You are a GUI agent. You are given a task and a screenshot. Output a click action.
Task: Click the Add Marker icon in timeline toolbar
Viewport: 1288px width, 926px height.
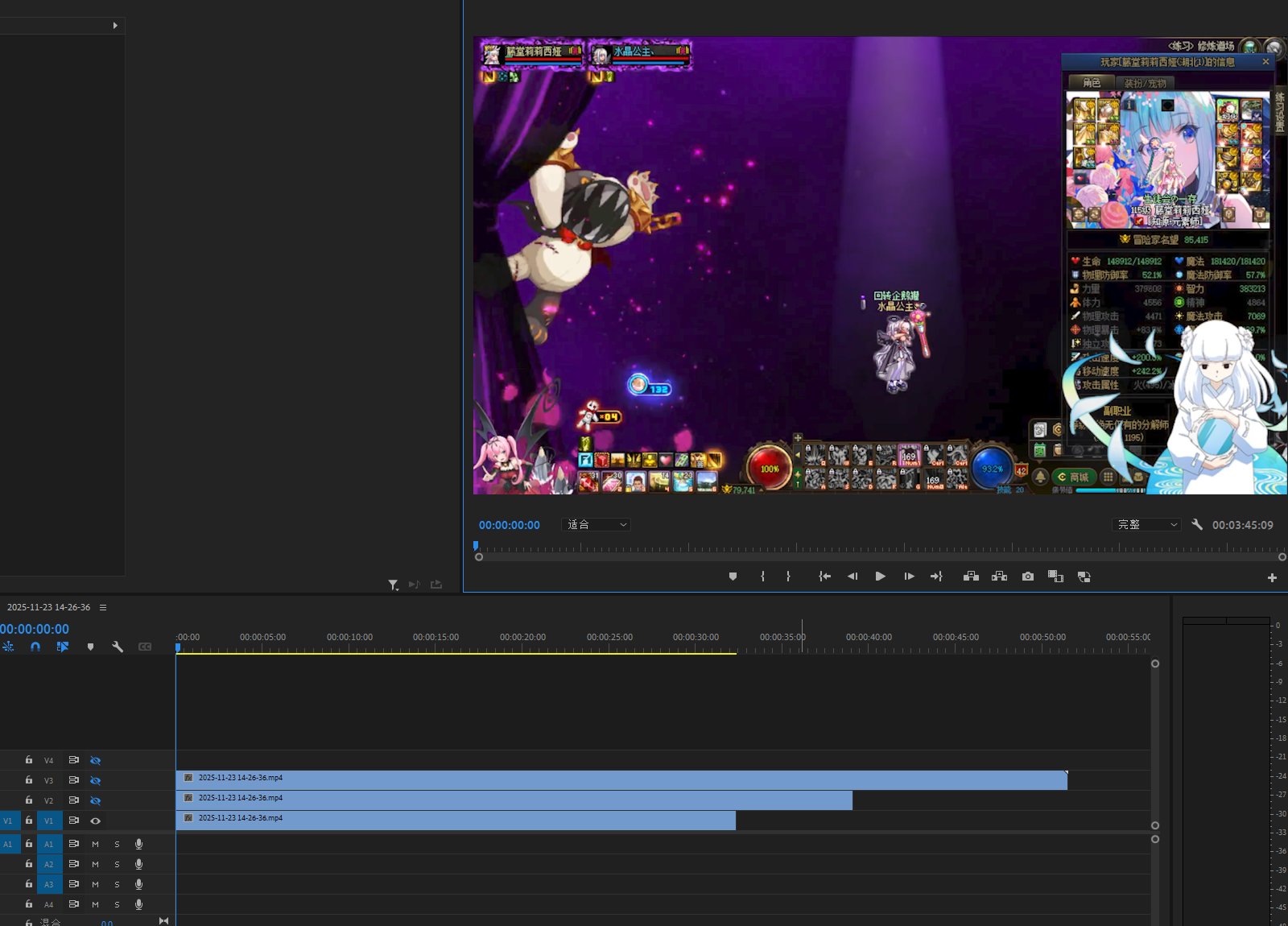pos(90,647)
